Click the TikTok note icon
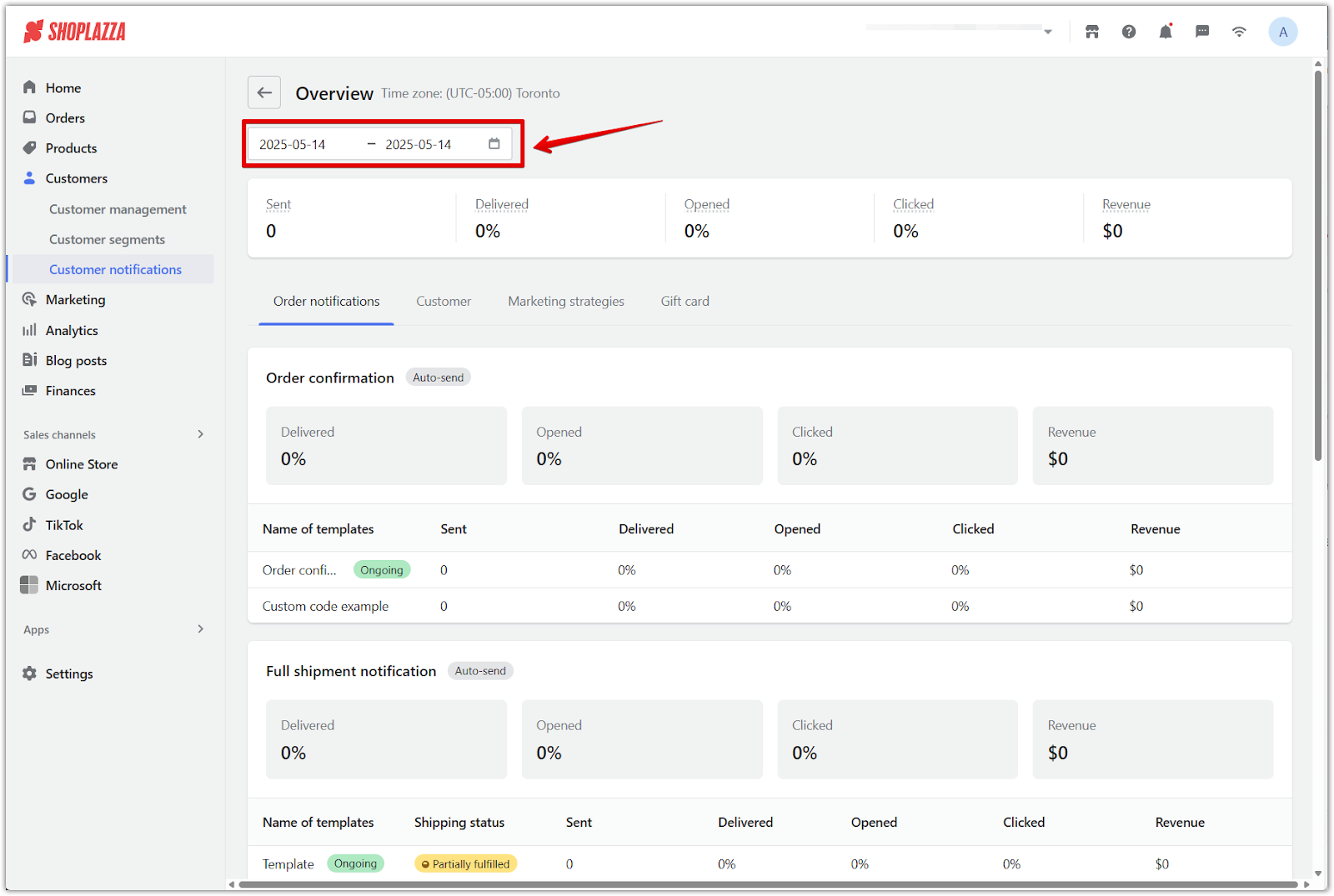Screen dimensions: 1334x896 pyautogui.click(x=29, y=524)
